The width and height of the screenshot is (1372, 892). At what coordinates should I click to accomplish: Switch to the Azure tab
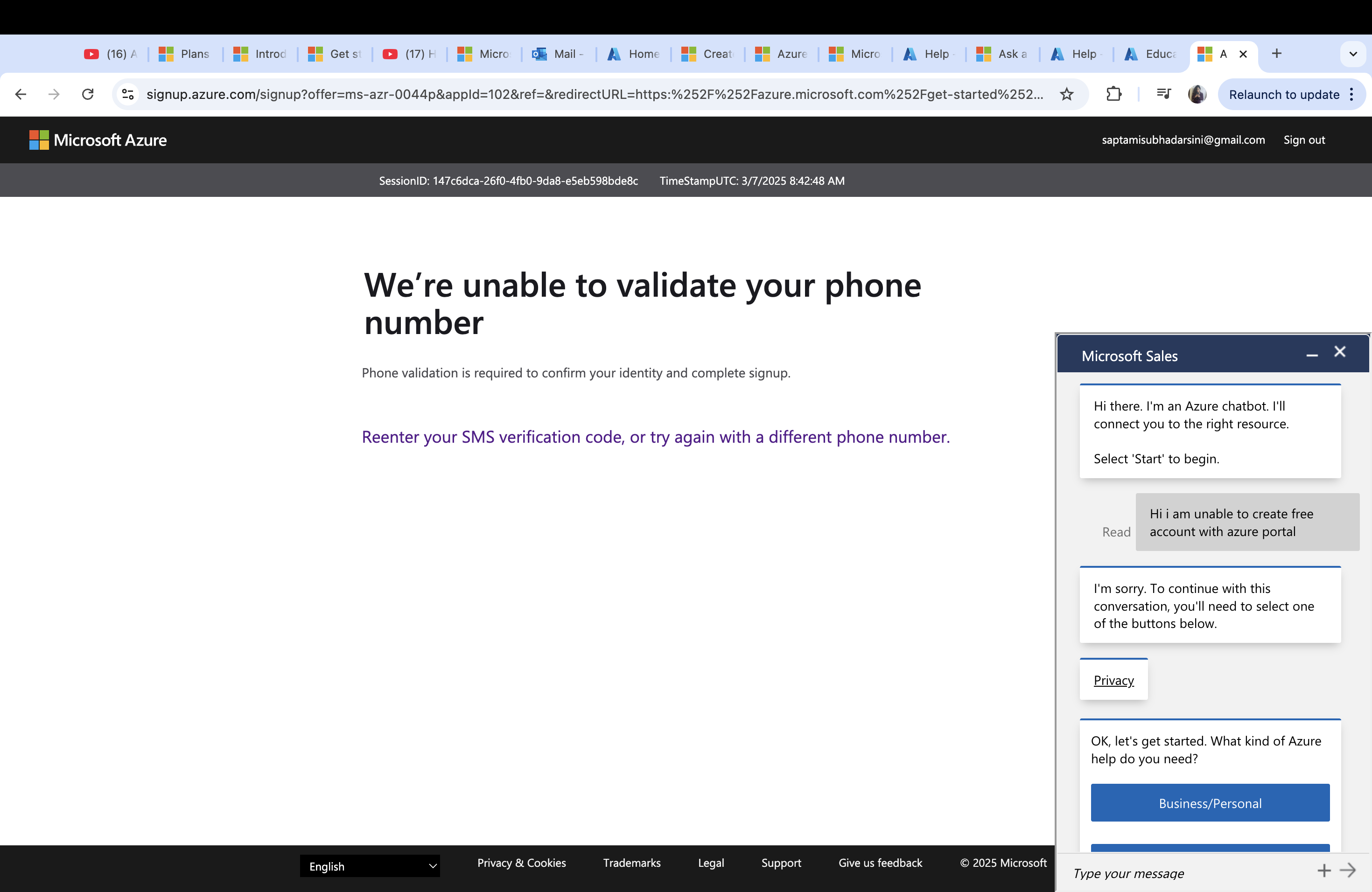pos(781,54)
